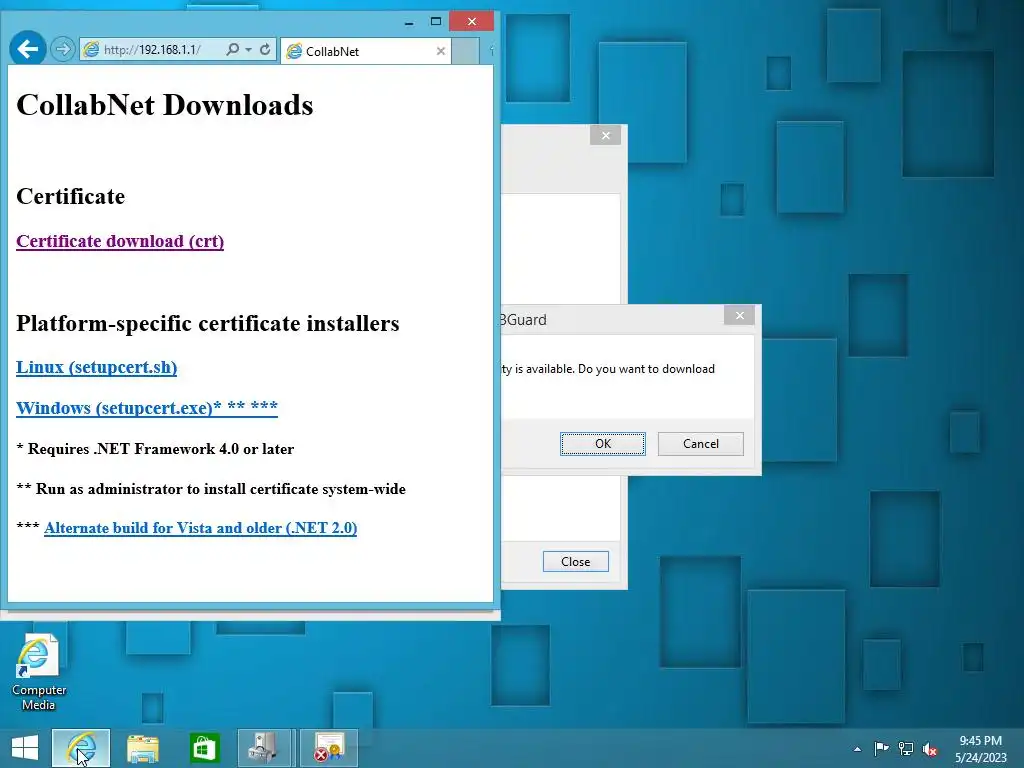Viewport: 1024px width, 768px height.
Task: Open the Action Center flag icon
Action: (881, 749)
